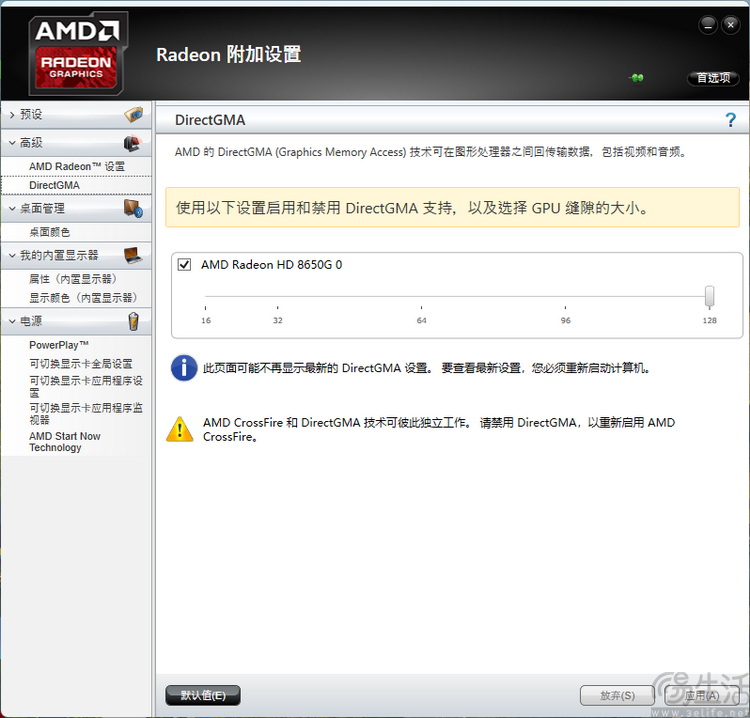
Task: Open the 首选项 preferences button
Action: 713,77
